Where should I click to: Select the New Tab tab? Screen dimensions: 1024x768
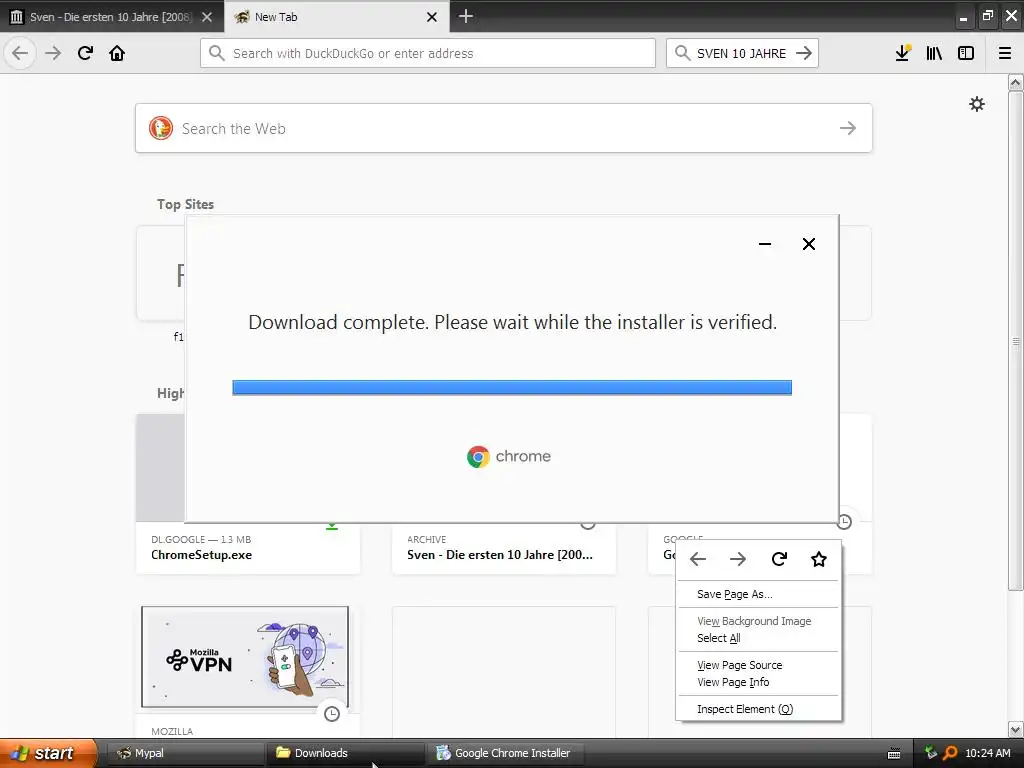337,16
